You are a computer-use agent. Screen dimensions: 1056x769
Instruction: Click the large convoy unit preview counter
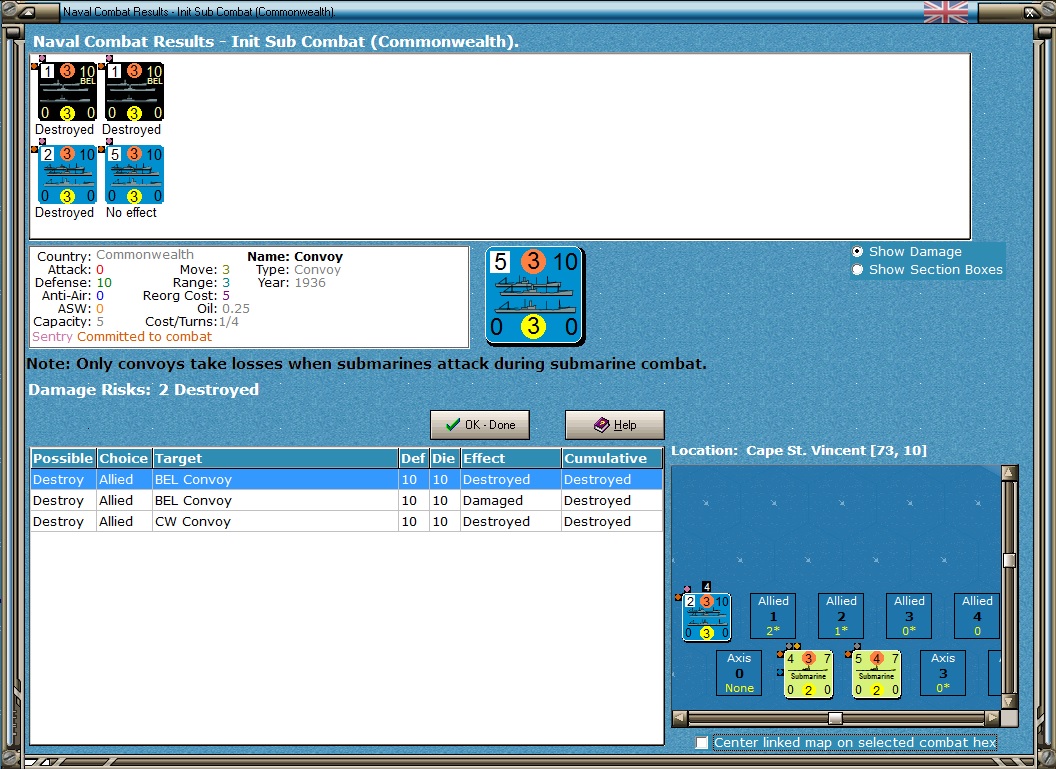535,296
